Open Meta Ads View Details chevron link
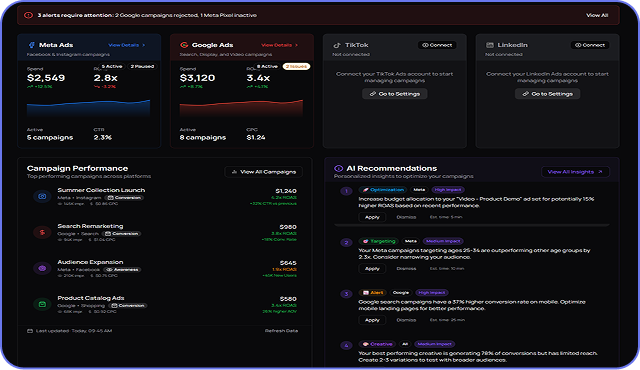The image size is (640, 370). click(x=127, y=45)
